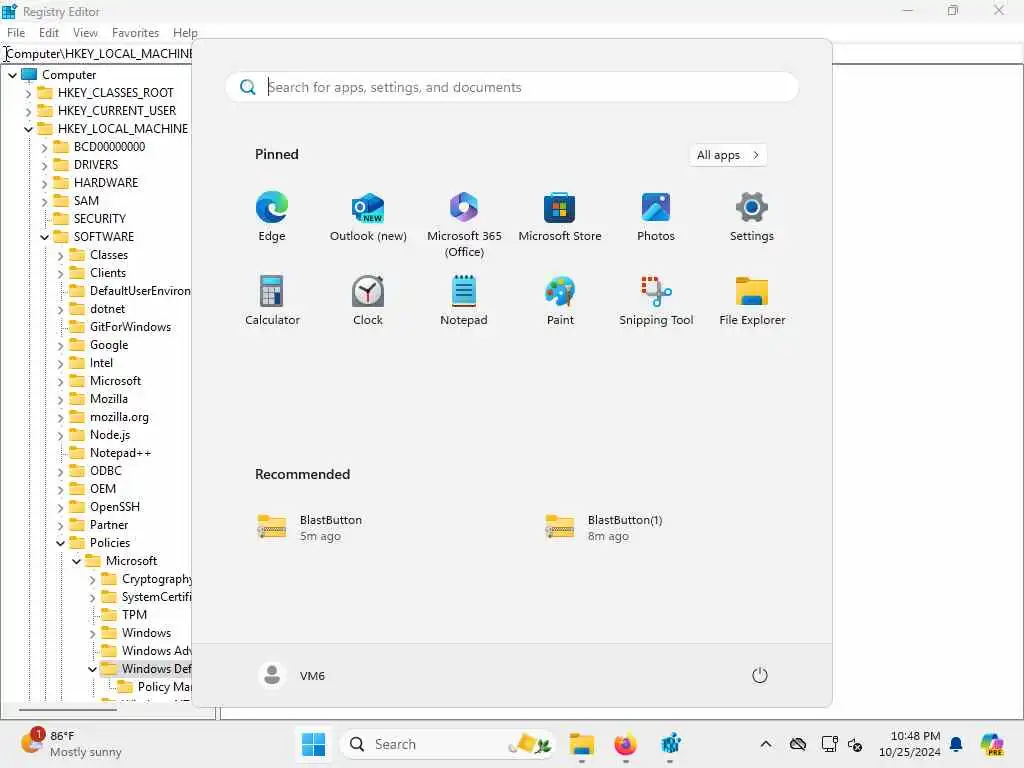Open the weather widget showing 86°F

point(71,744)
